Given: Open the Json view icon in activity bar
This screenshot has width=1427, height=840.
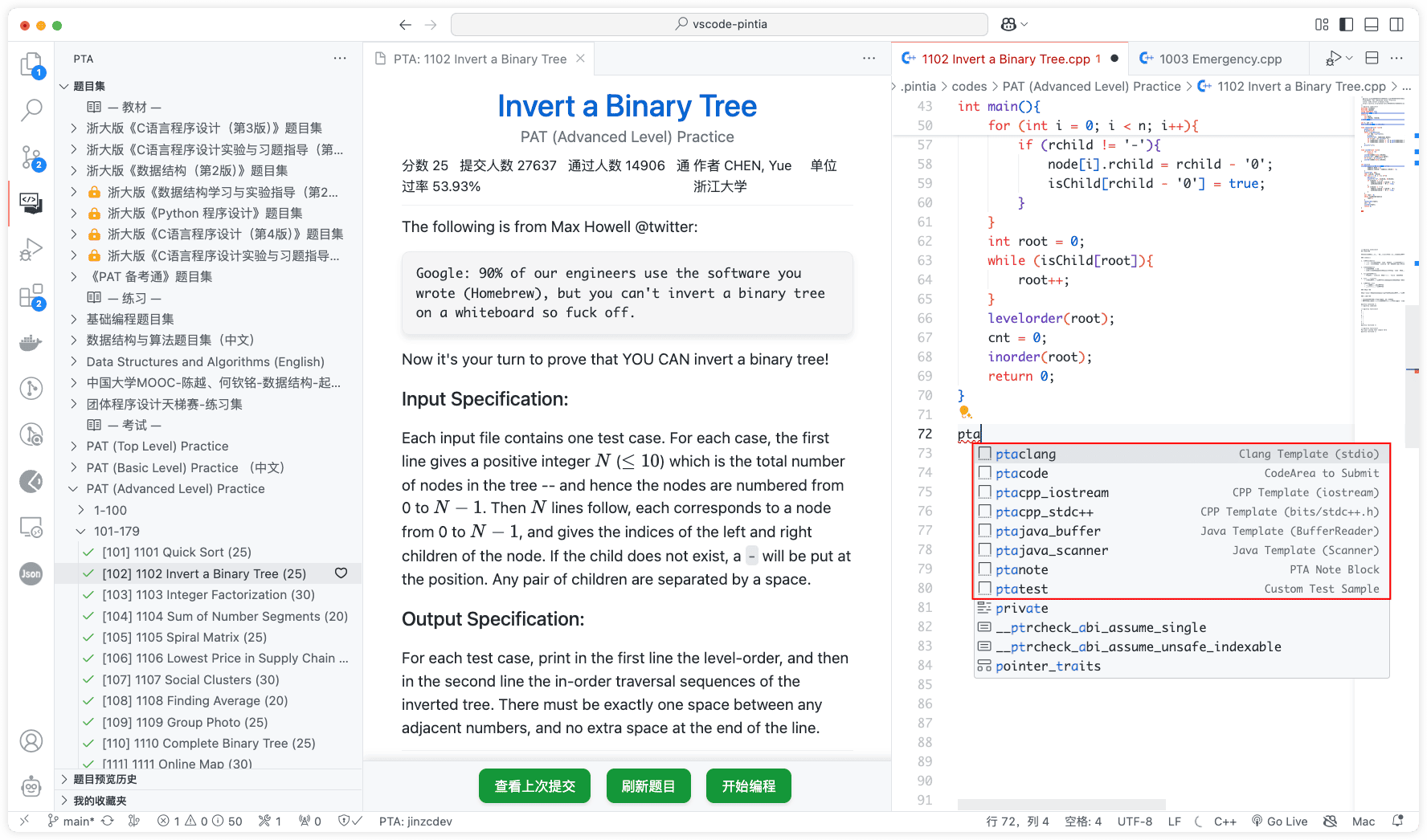Looking at the screenshot, I should (31, 573).
